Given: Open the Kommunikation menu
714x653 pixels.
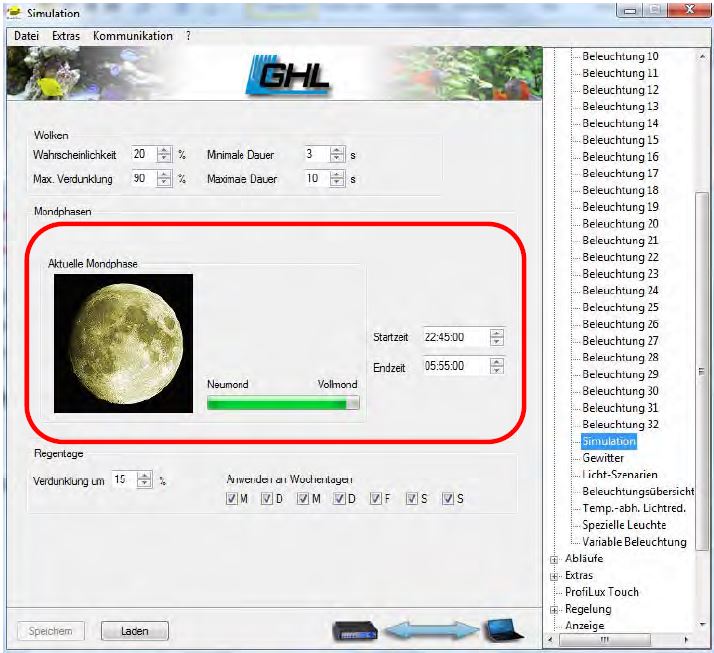Looking at the screenshot, I should pyautogui.click(x=132, y=36).
